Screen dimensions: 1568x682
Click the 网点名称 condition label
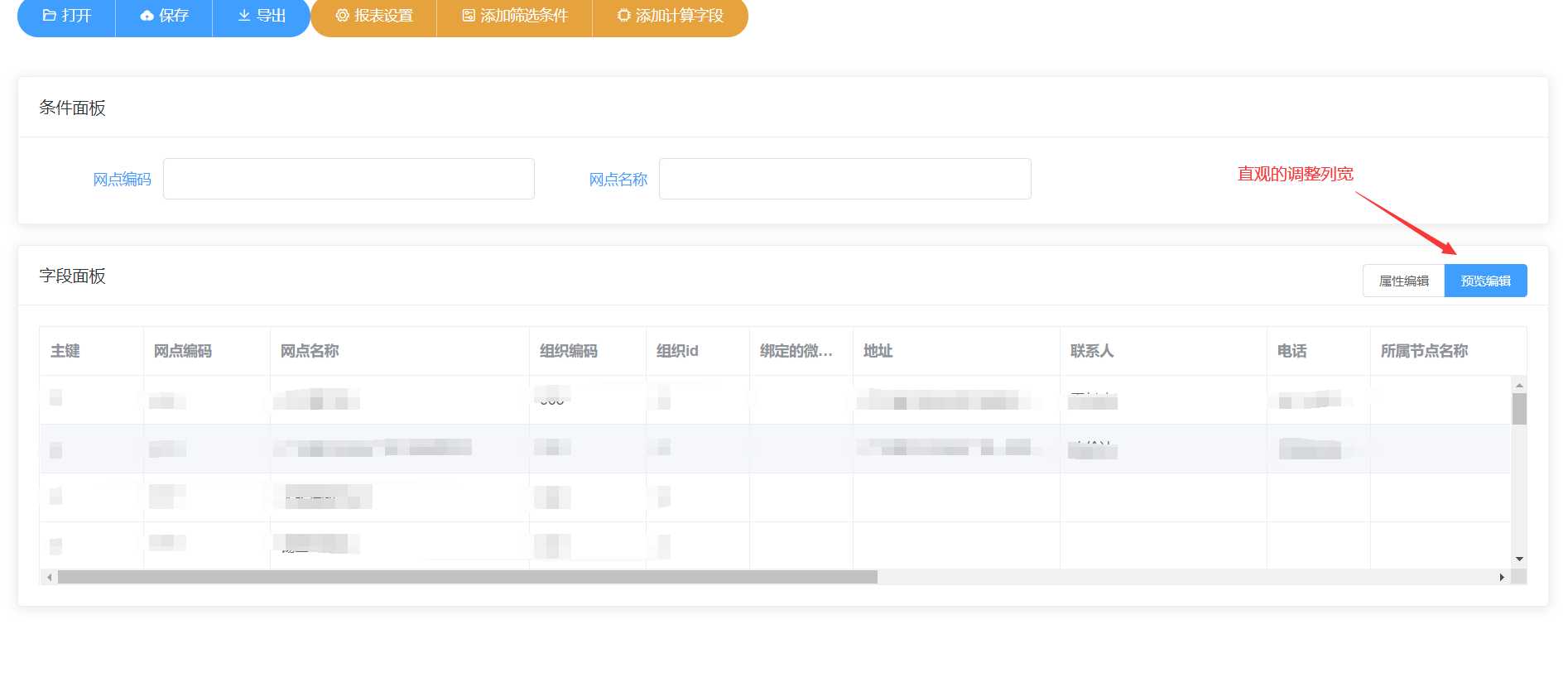click(618, 180)
